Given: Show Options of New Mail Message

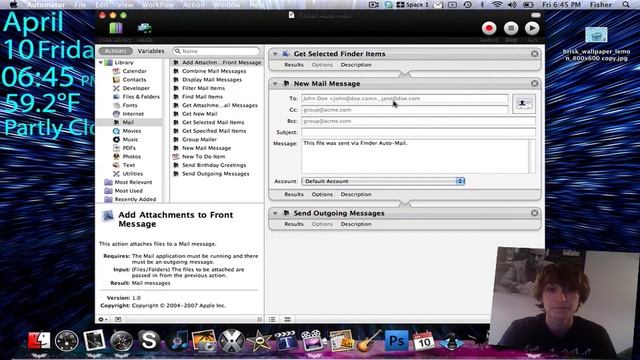Looking at the screenshot, I should tap(322, 195).
